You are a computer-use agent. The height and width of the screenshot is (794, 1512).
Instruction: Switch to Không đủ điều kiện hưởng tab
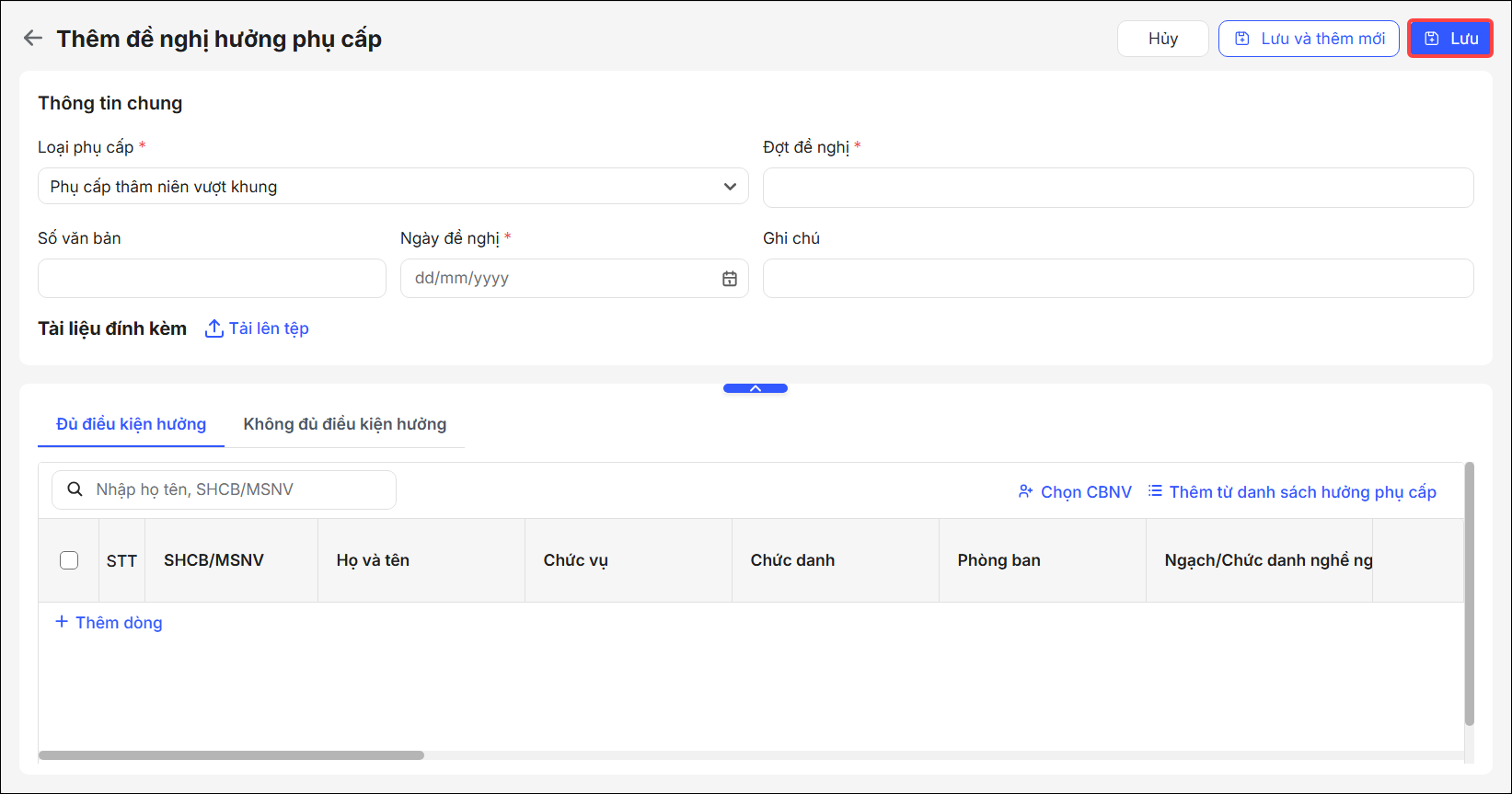344,424
